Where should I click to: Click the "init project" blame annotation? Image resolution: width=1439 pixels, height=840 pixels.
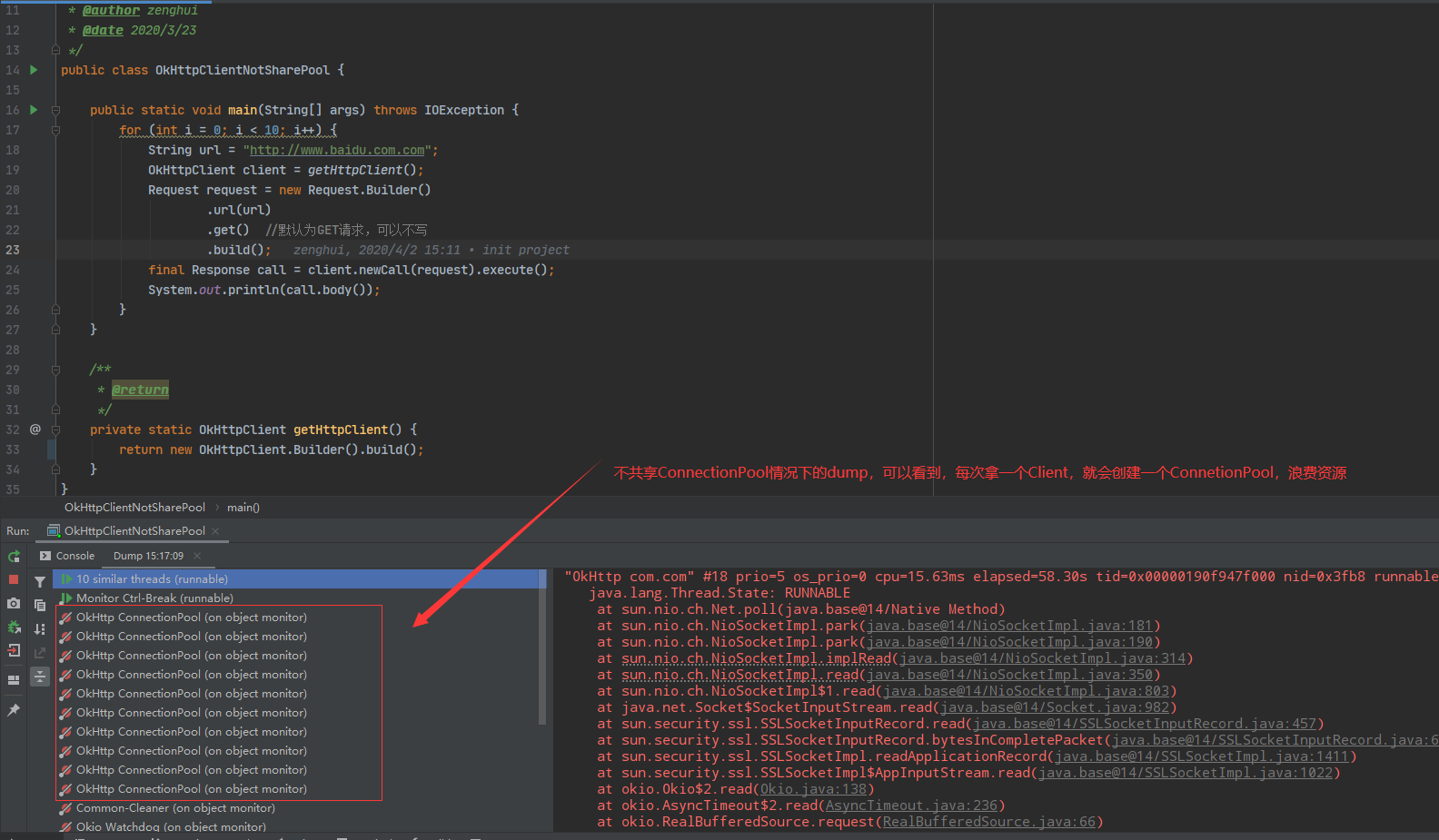click(526, 250)
